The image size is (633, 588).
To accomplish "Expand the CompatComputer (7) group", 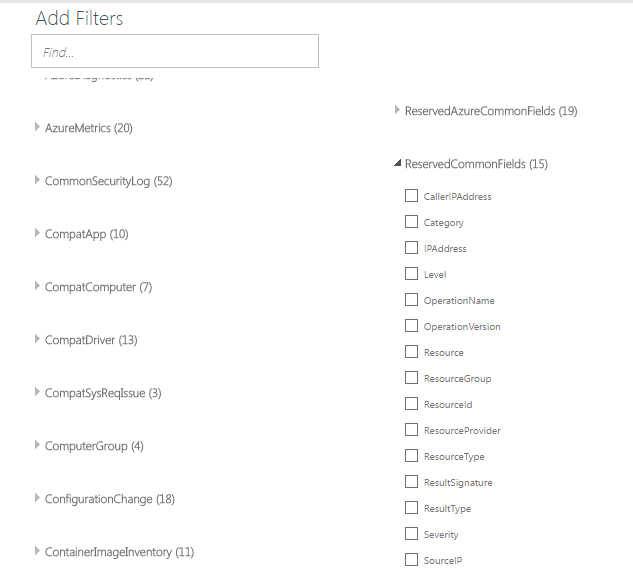I will pos(38,286).
